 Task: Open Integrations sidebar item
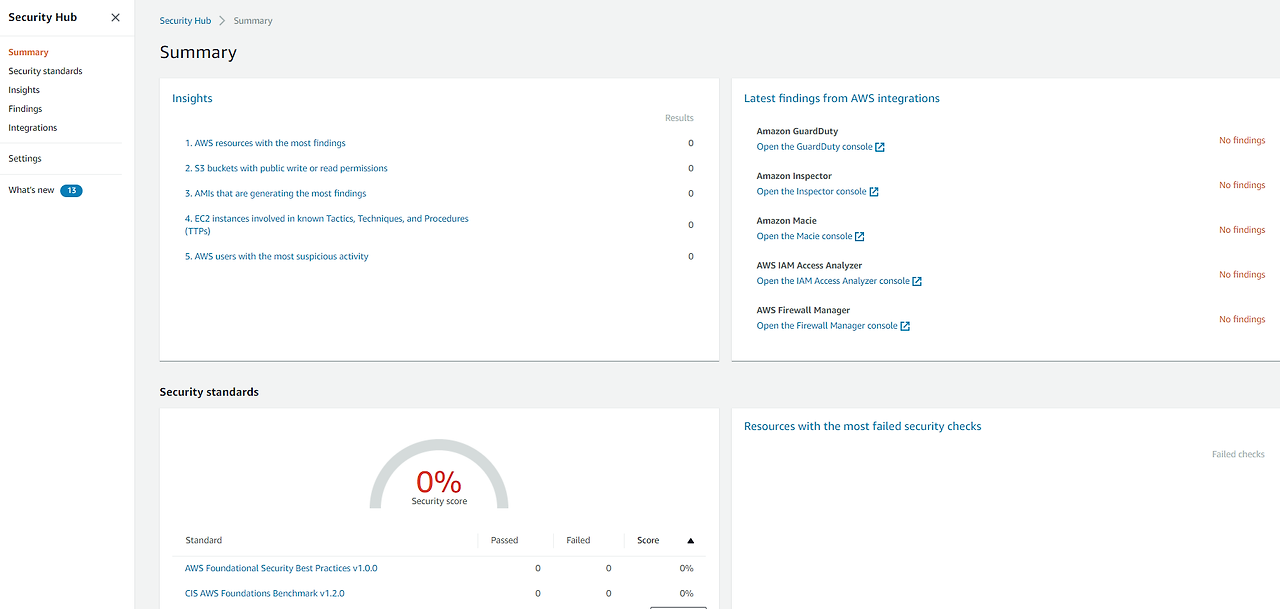(33, 128)
